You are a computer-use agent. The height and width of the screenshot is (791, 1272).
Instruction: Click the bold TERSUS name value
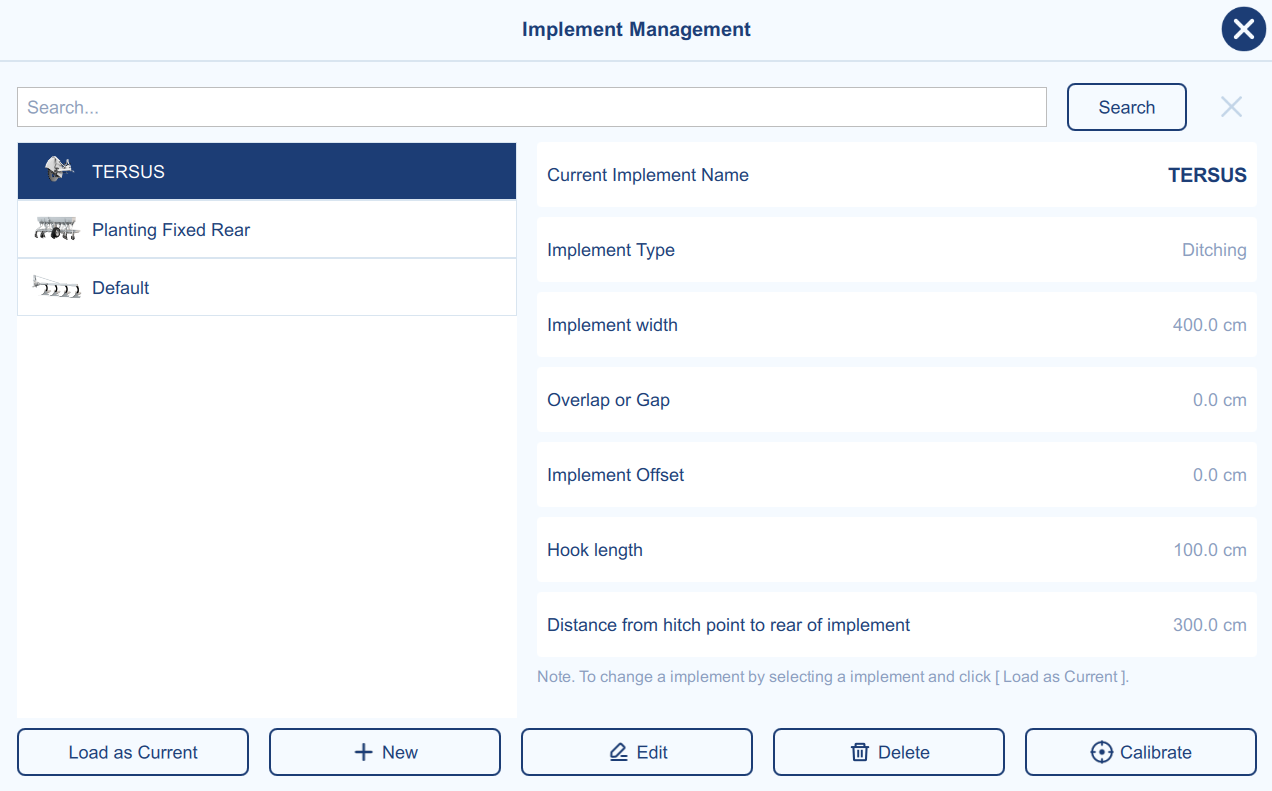[1207, 175]
